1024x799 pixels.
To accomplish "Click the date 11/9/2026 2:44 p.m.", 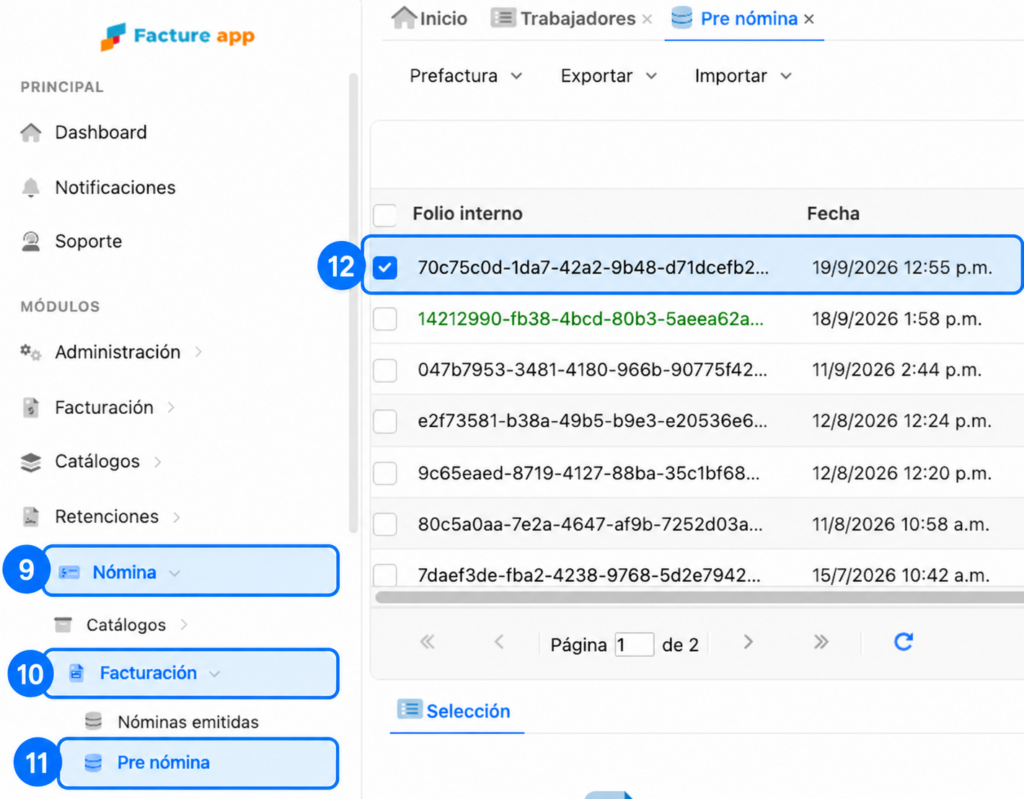I will click(897, 370).
